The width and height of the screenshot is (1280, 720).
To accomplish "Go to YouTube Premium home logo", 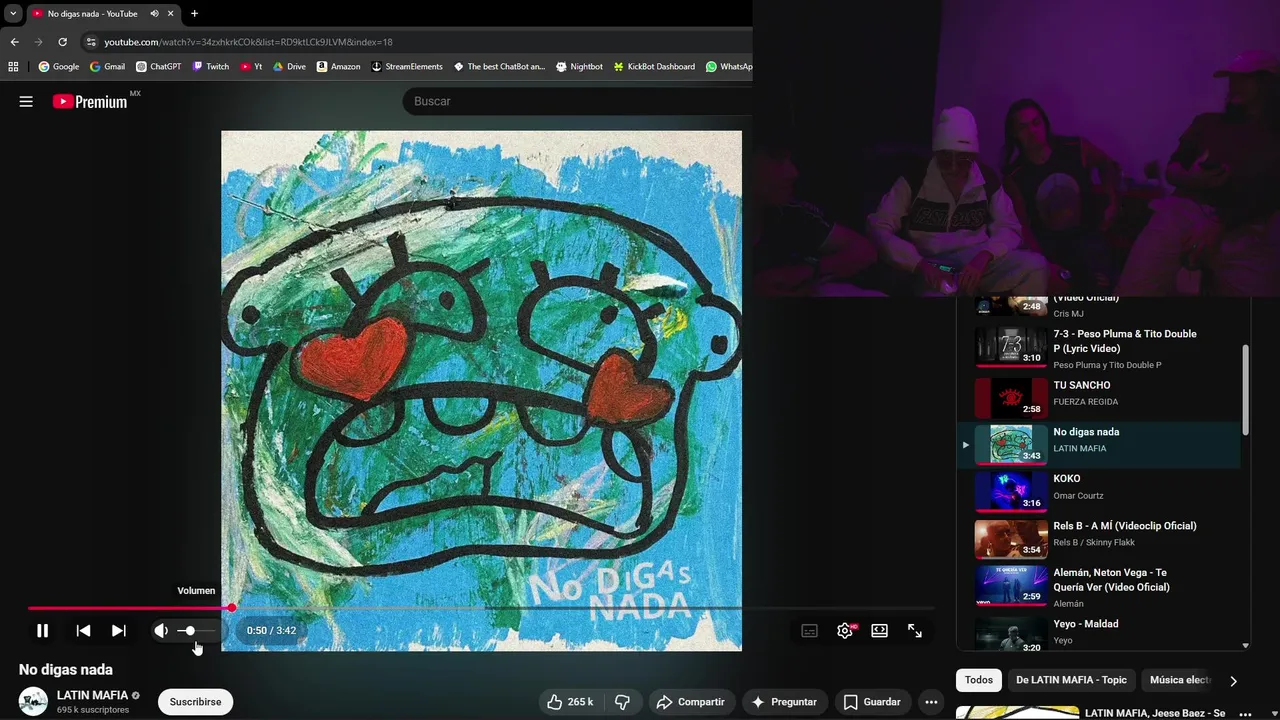I will pos(90,101).
